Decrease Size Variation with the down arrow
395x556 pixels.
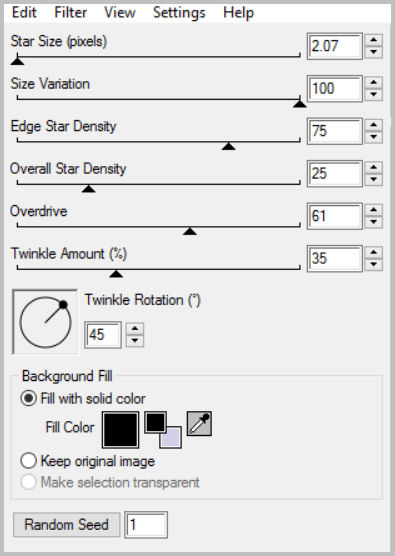(373, 95)
